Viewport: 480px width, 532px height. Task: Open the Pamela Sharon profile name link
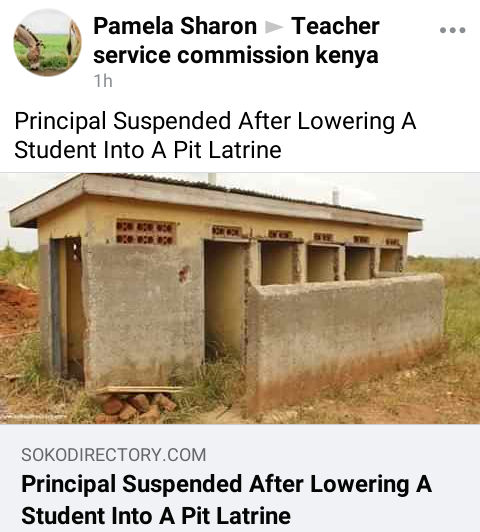[x=175, y=26]
